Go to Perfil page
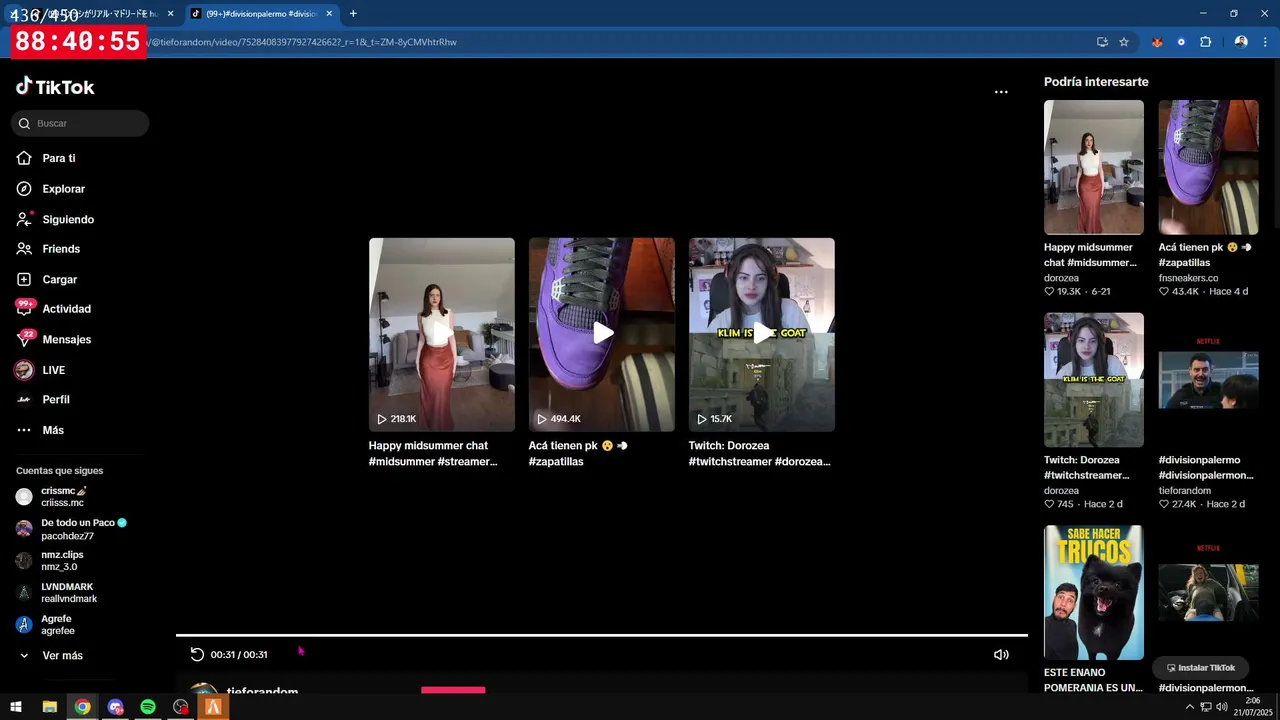 coord(43,399)
